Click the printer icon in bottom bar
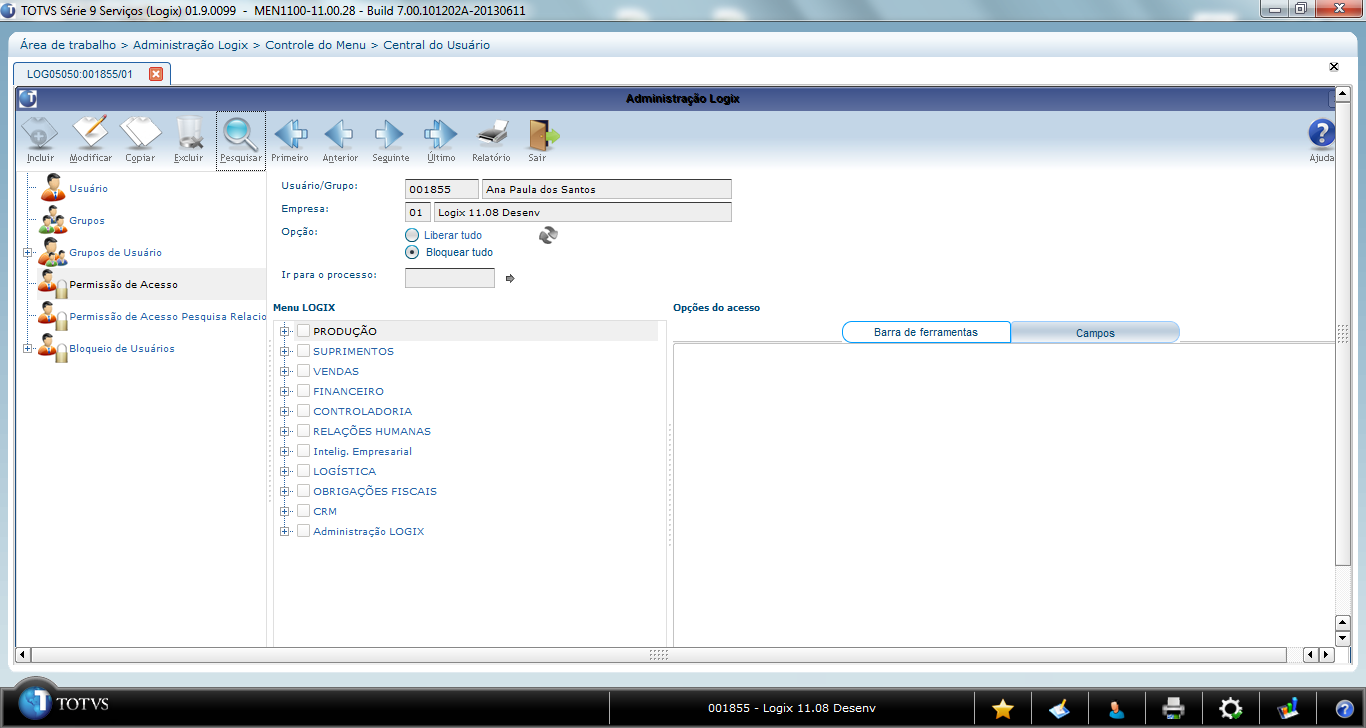 click(x=1173, y=708)
